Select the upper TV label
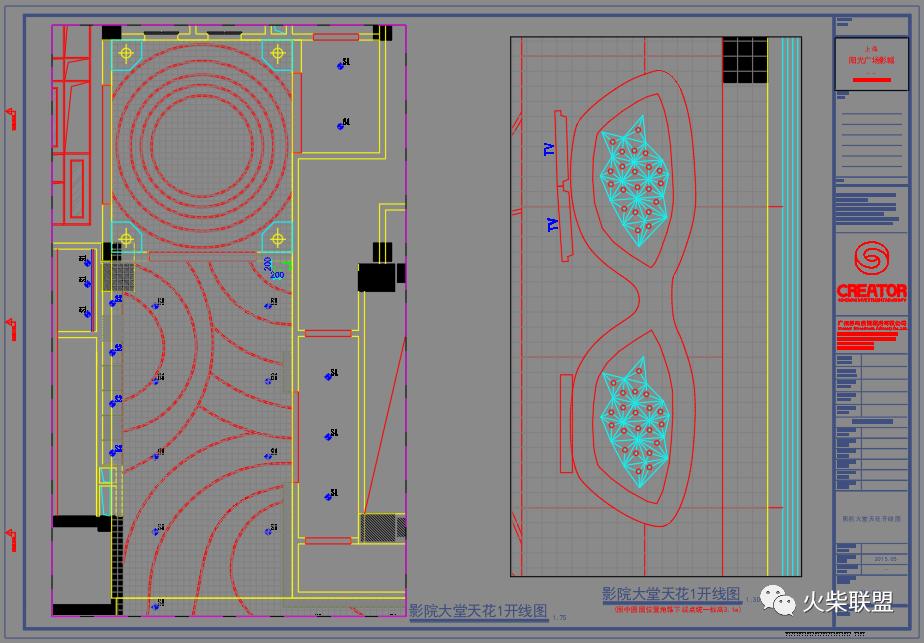The width and height of the screenshot is (924, 643). tap(549, 149)
